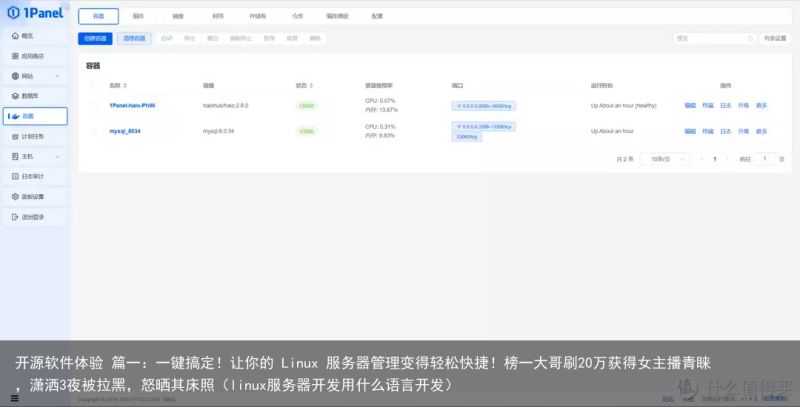The width and height of the screenshot is (800, 407).
Task: Click the 重启 toolbar button
Action: [x=213, y=38]
